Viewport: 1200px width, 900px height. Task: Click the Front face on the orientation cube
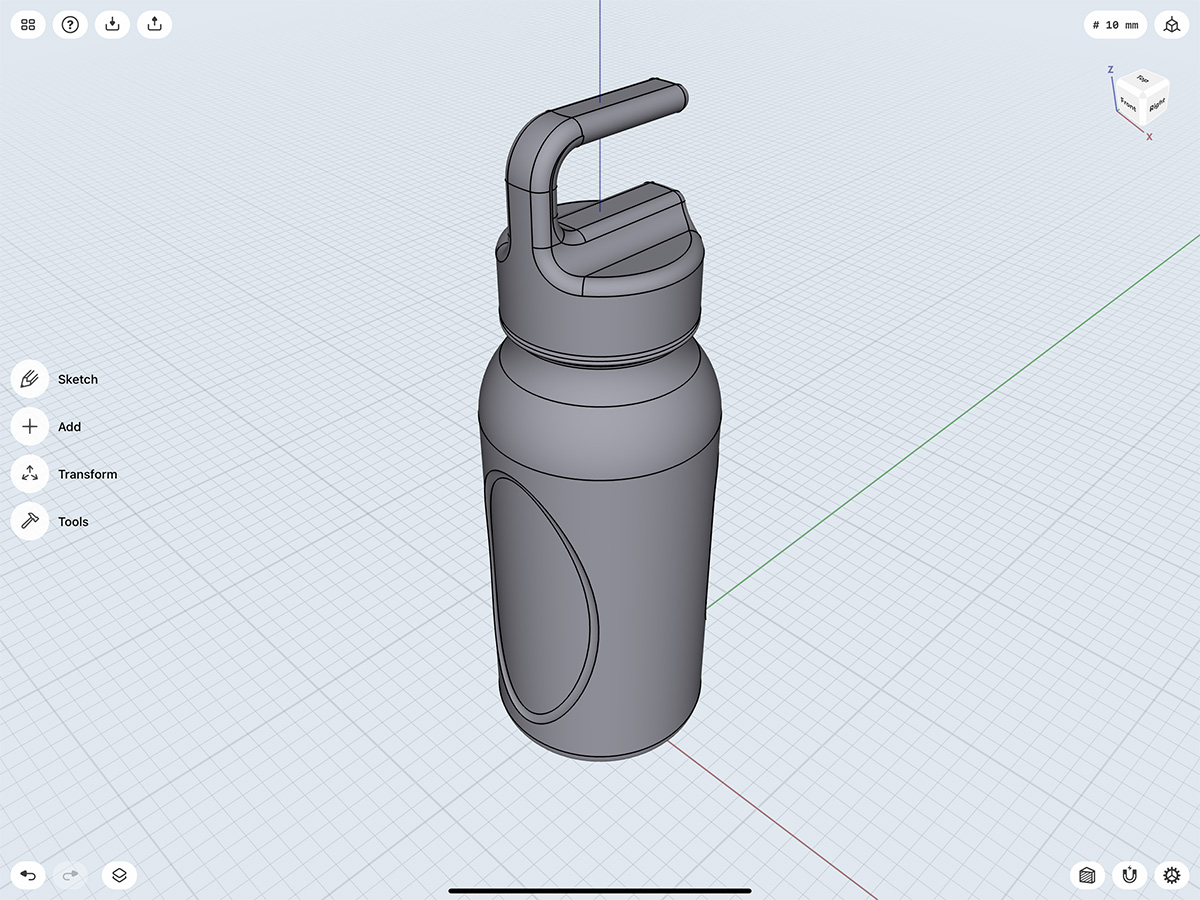point(1128,104)
